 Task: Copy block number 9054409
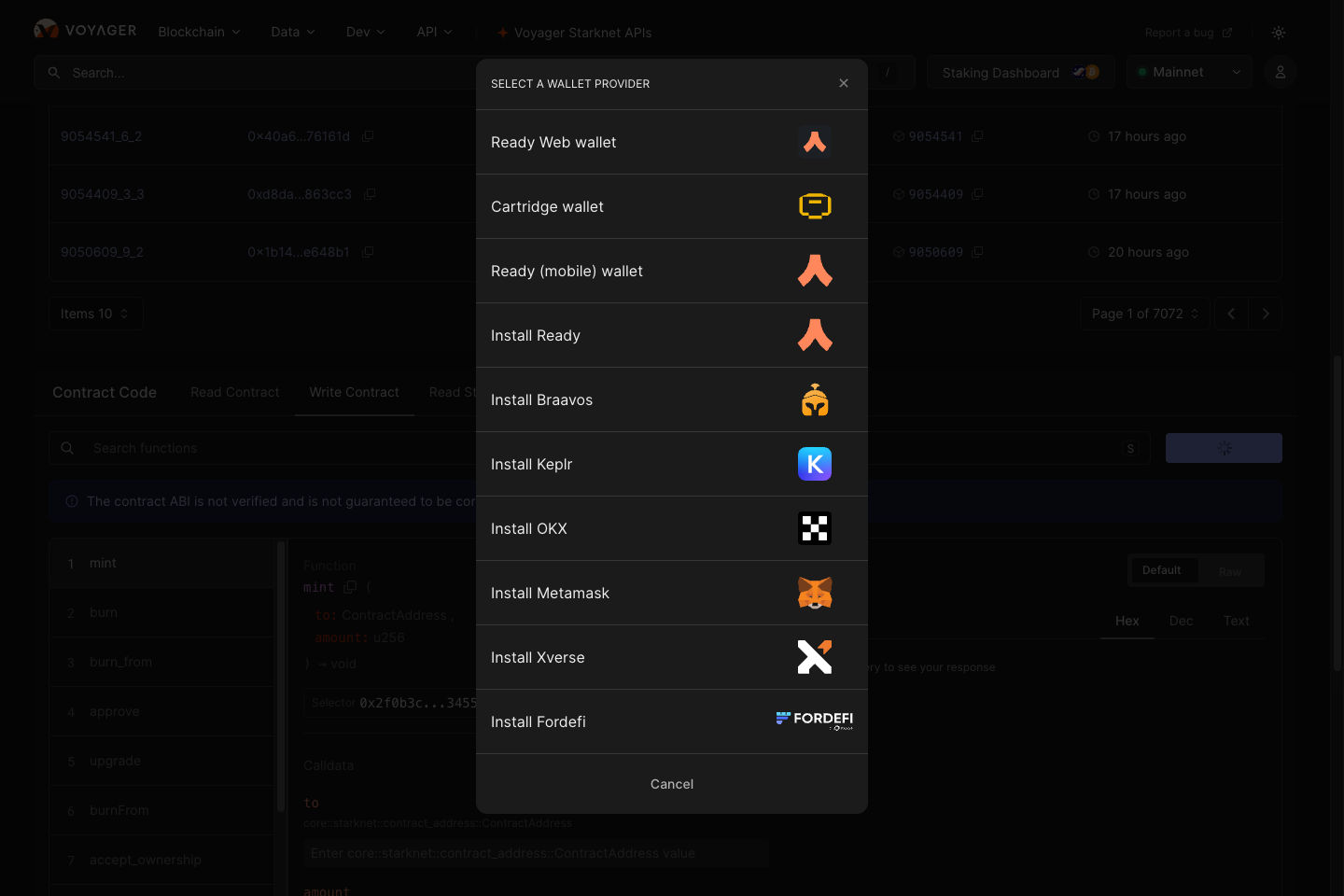(x=977, y=194)
